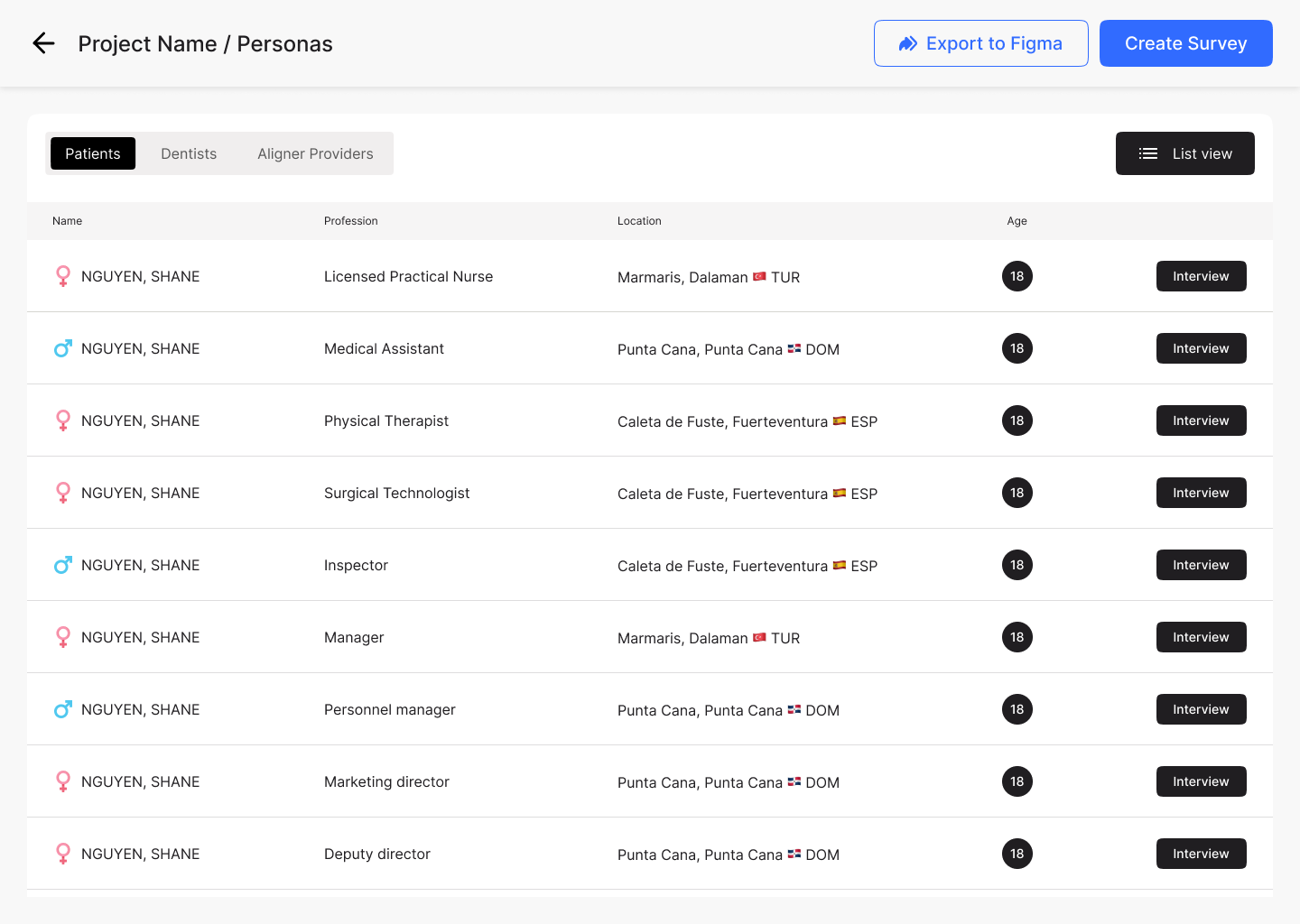Interview the Medical Assistant persona
The image size is (1300, 924).
point(1202,348)
